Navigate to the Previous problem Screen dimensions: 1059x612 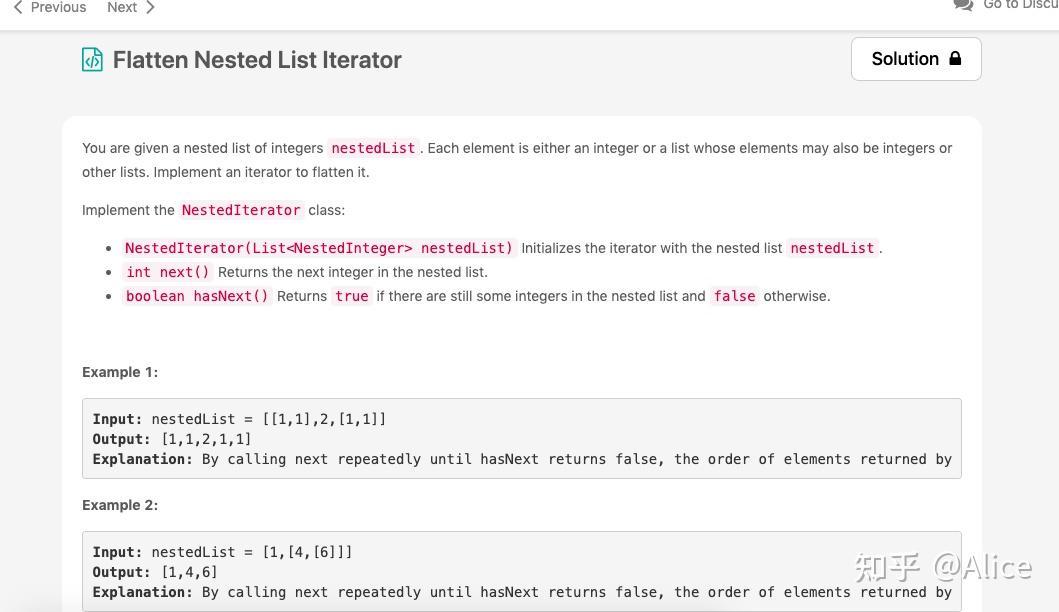click(x=57, y=7)
